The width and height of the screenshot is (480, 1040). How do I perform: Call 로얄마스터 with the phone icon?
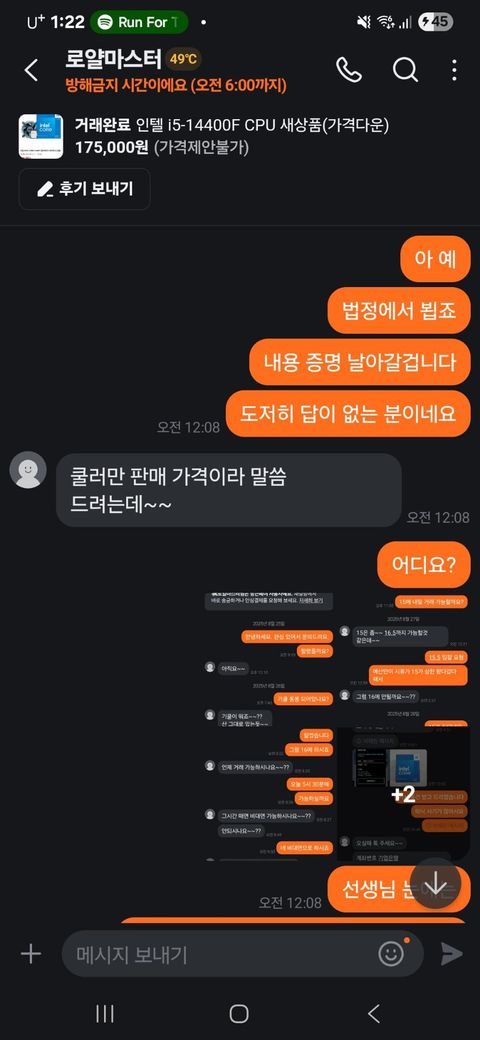click(349, 69)
